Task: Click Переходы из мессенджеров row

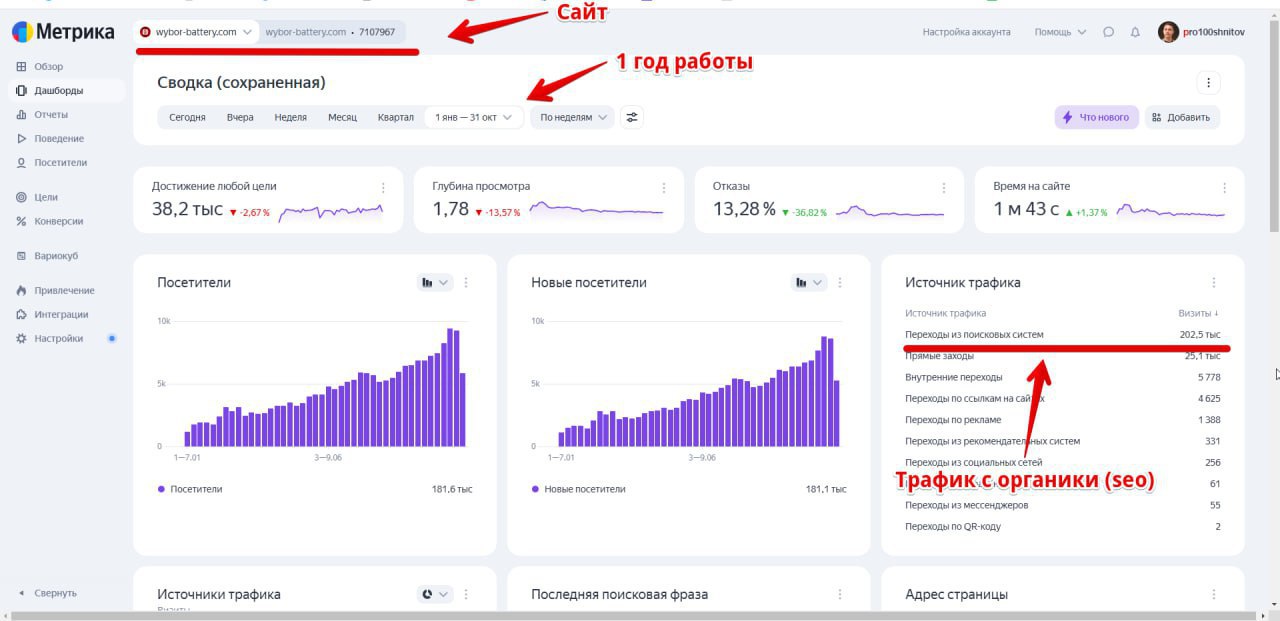Action: 1062,505
